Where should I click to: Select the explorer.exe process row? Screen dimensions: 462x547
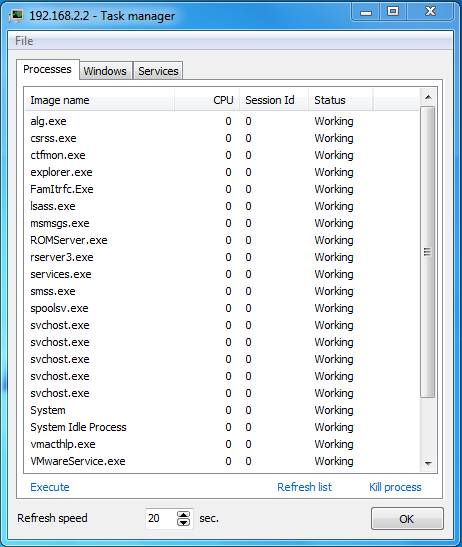pos(222,172)
